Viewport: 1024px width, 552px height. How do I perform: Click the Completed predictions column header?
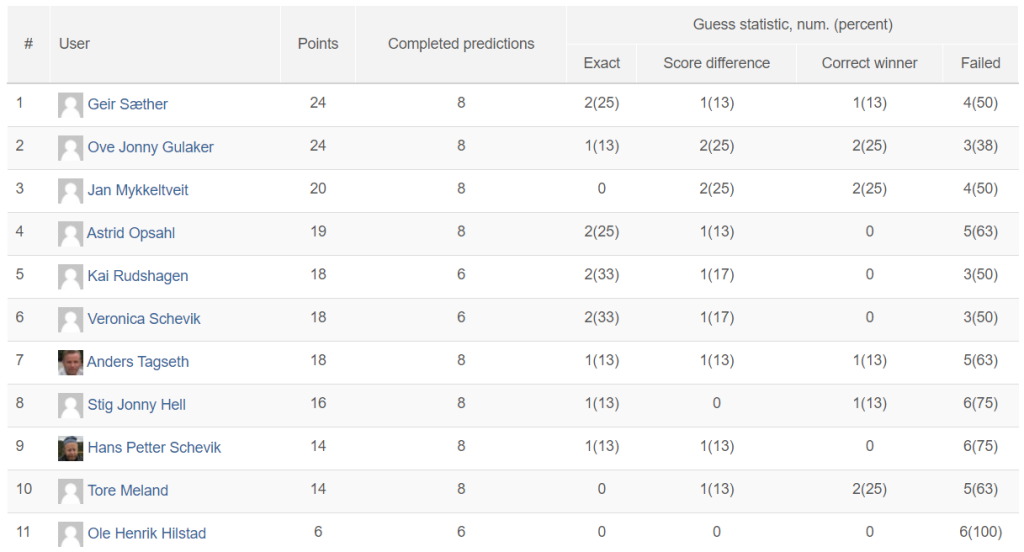[x=461, y=44]
